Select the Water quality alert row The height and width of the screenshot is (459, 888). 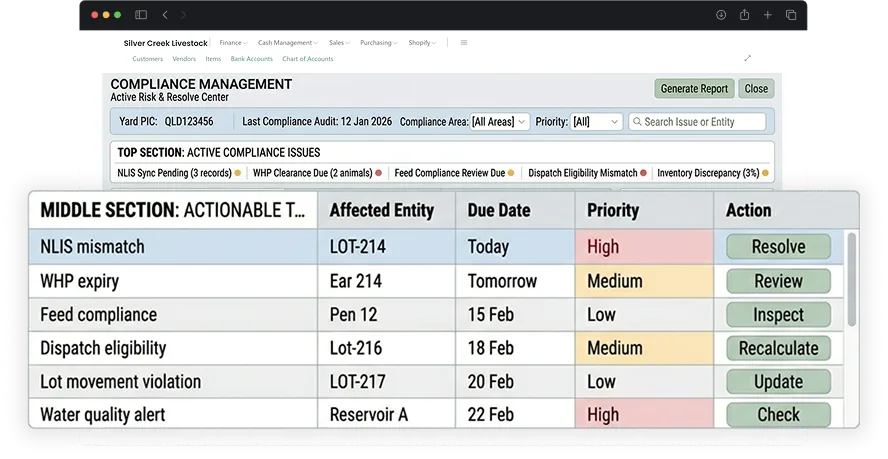(436, 414)
